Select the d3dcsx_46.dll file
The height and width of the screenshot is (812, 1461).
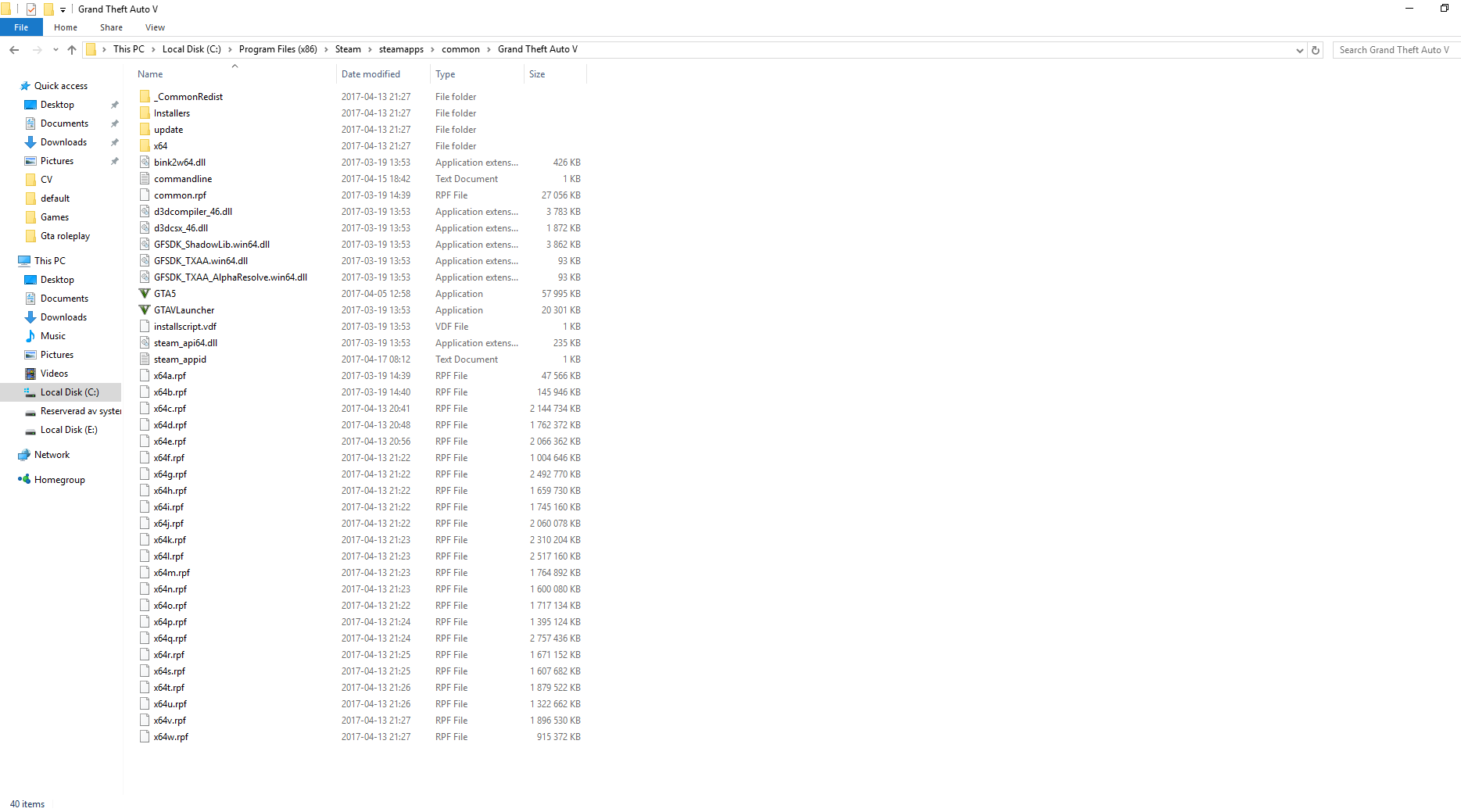[181, 228]
